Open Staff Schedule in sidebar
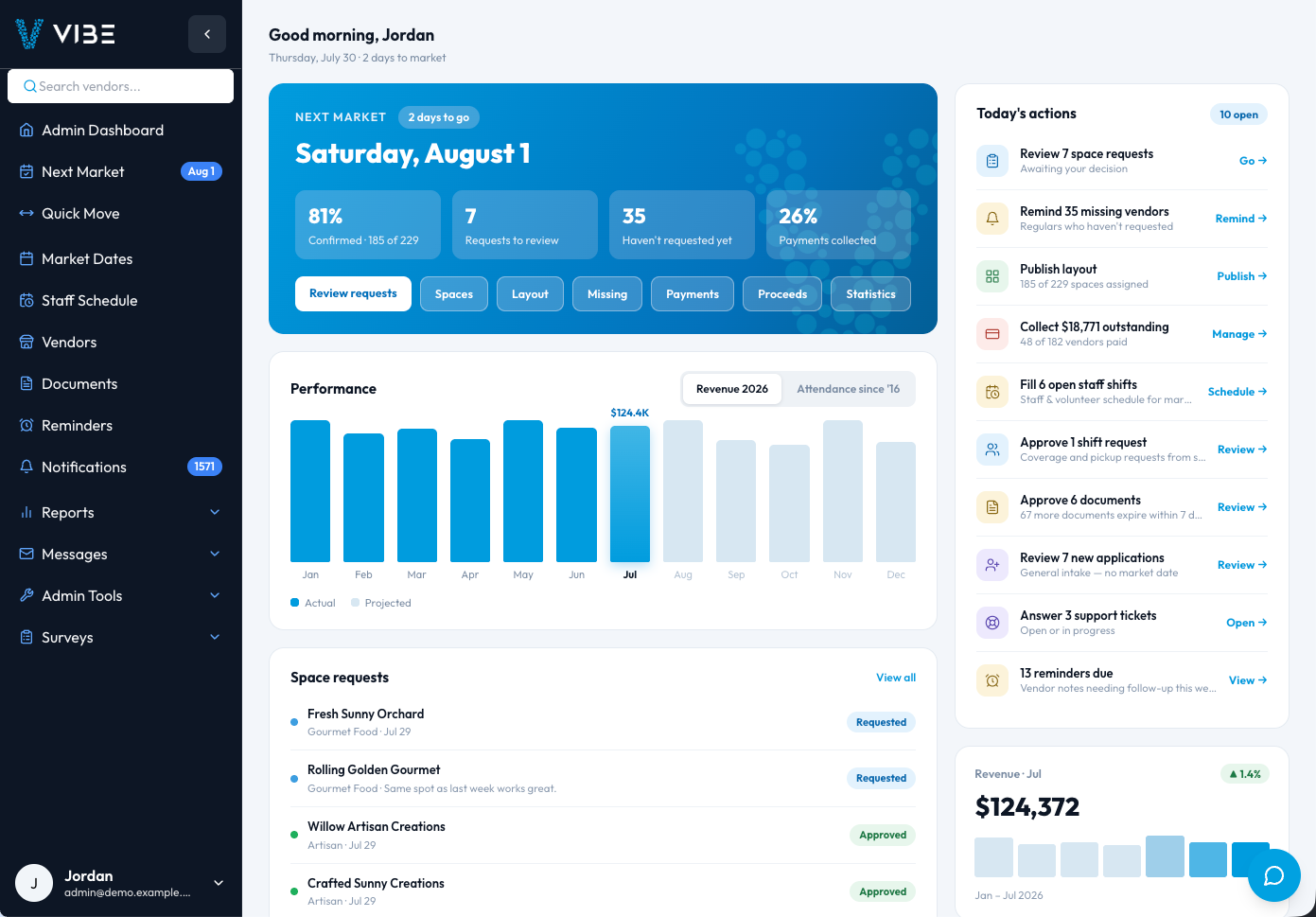The height and width of the screenshot is (917, 1316). tap(121, 301)
